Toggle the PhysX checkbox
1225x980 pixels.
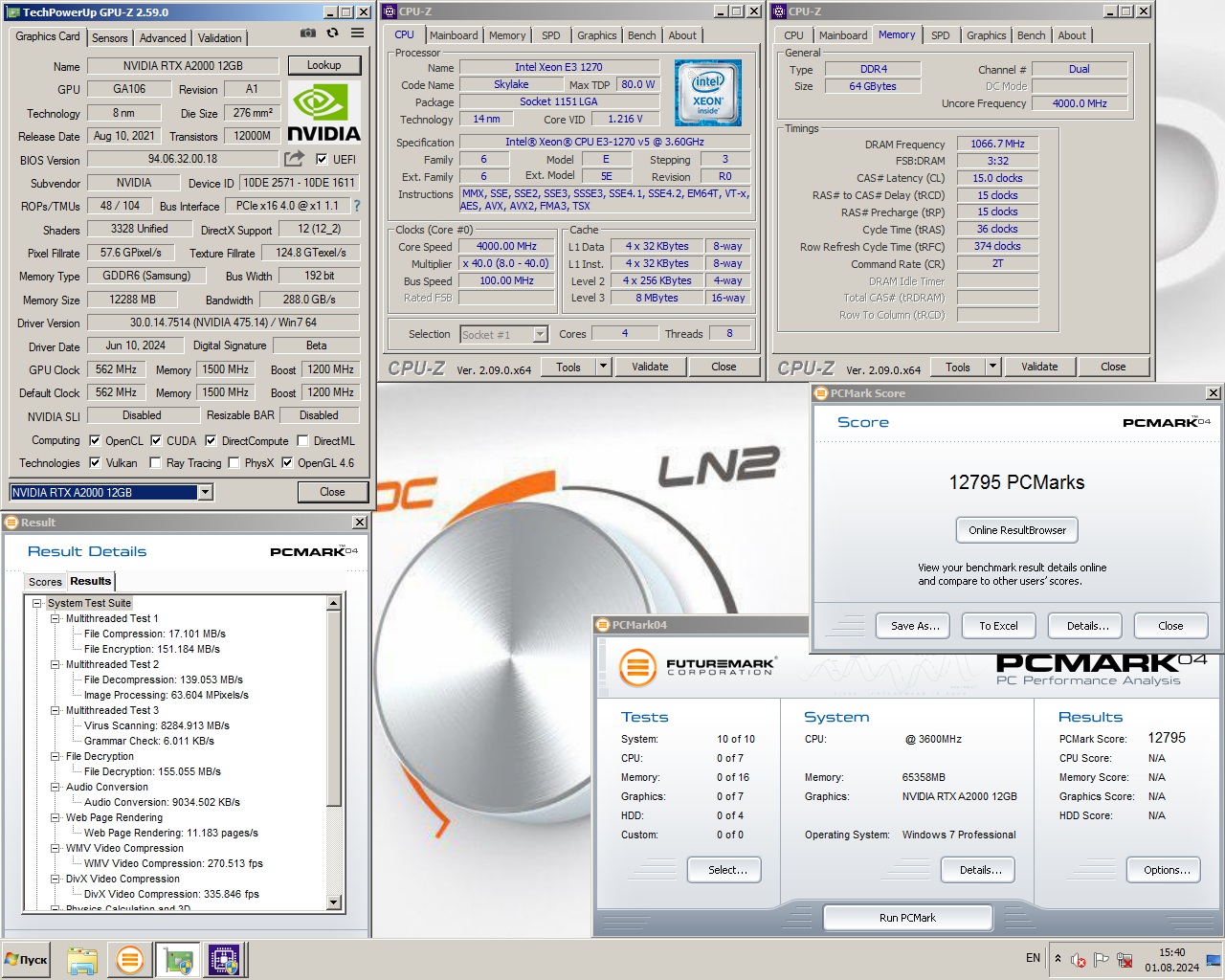tap(234, 463)
